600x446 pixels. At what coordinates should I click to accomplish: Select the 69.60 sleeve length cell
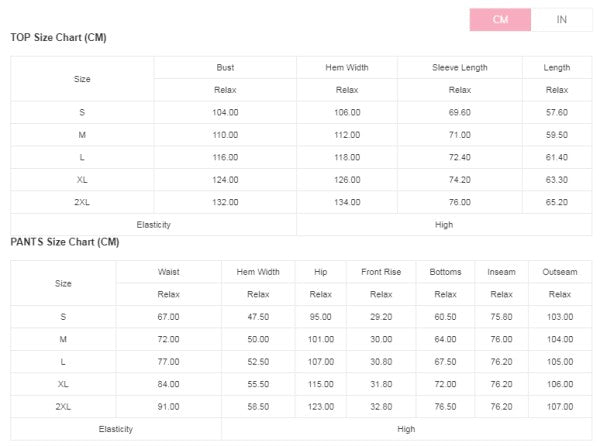(x=459, y=112)
